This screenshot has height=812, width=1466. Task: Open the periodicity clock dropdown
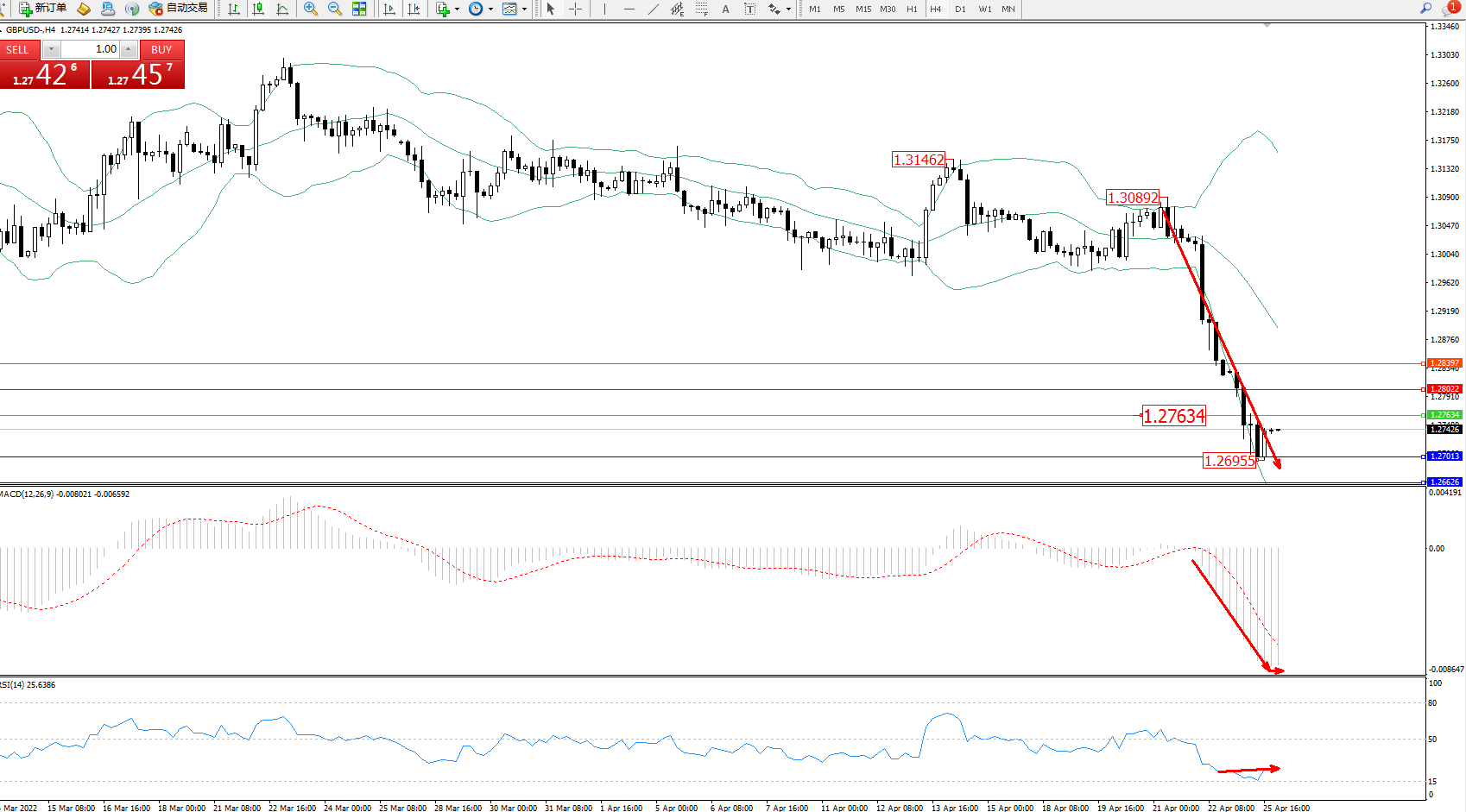point(490,9)
